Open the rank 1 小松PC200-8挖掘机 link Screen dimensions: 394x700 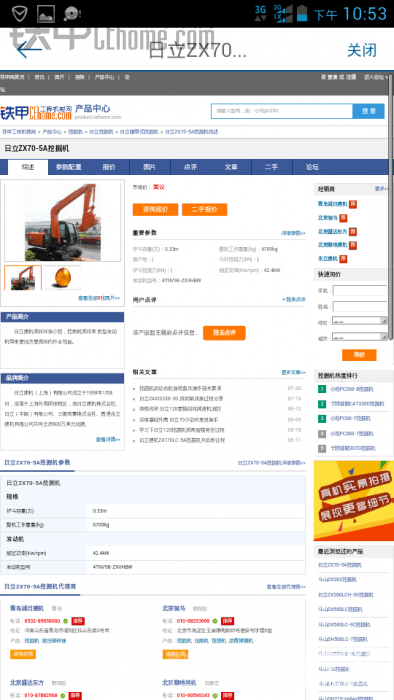(x=351, y=389)
